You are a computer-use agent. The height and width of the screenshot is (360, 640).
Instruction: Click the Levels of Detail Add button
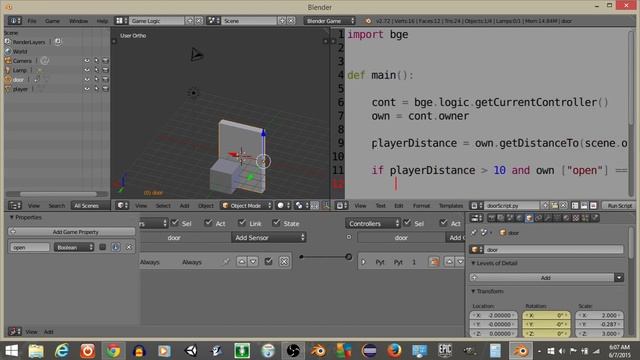coord(542,278)
